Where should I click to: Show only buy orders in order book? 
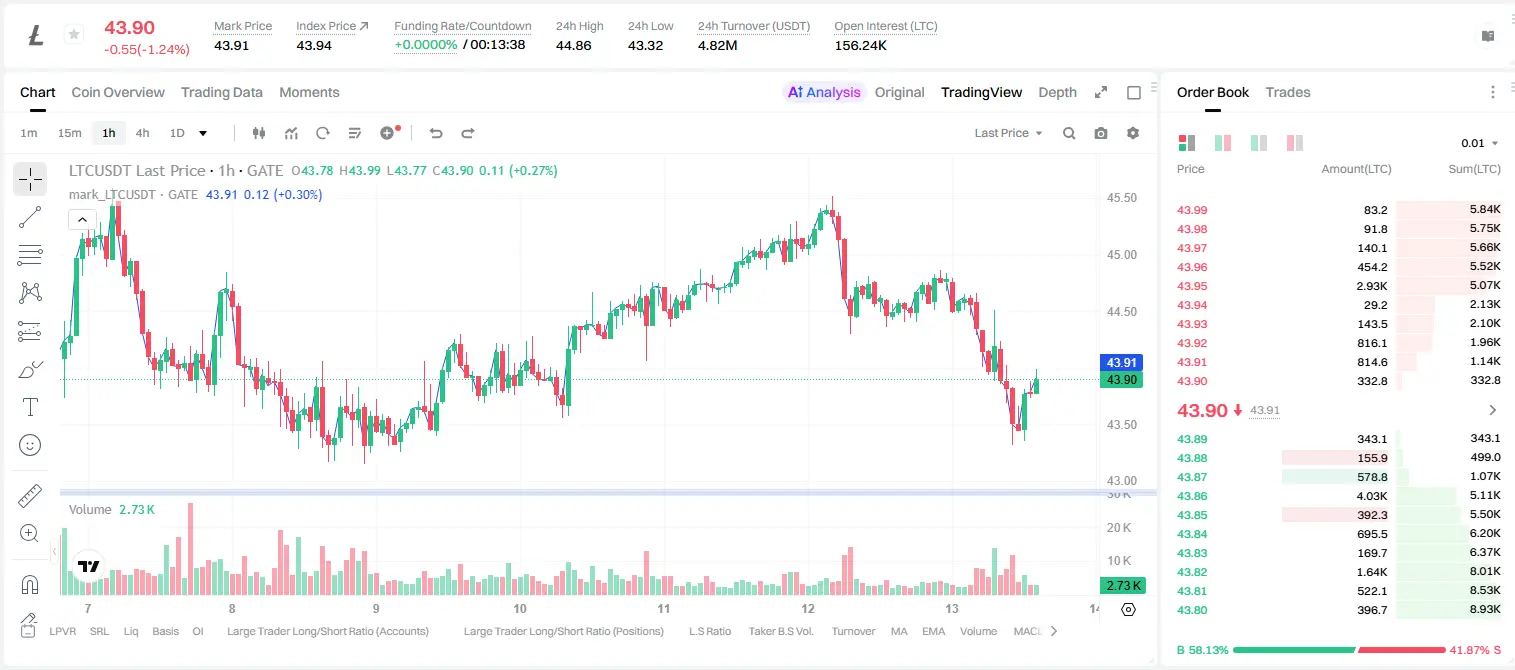tap(1258, 143)
